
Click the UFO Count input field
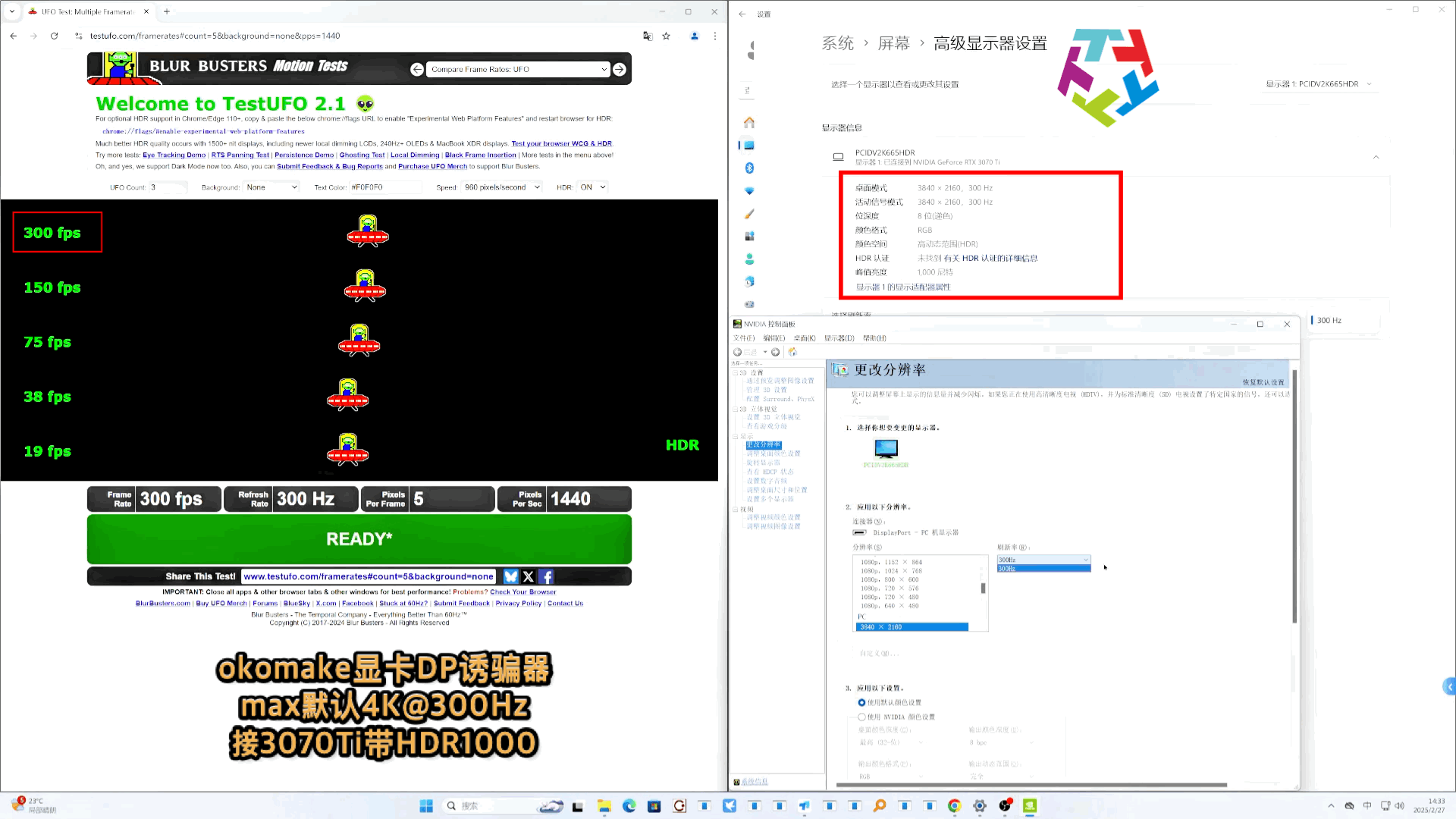(x=167, y=187)
